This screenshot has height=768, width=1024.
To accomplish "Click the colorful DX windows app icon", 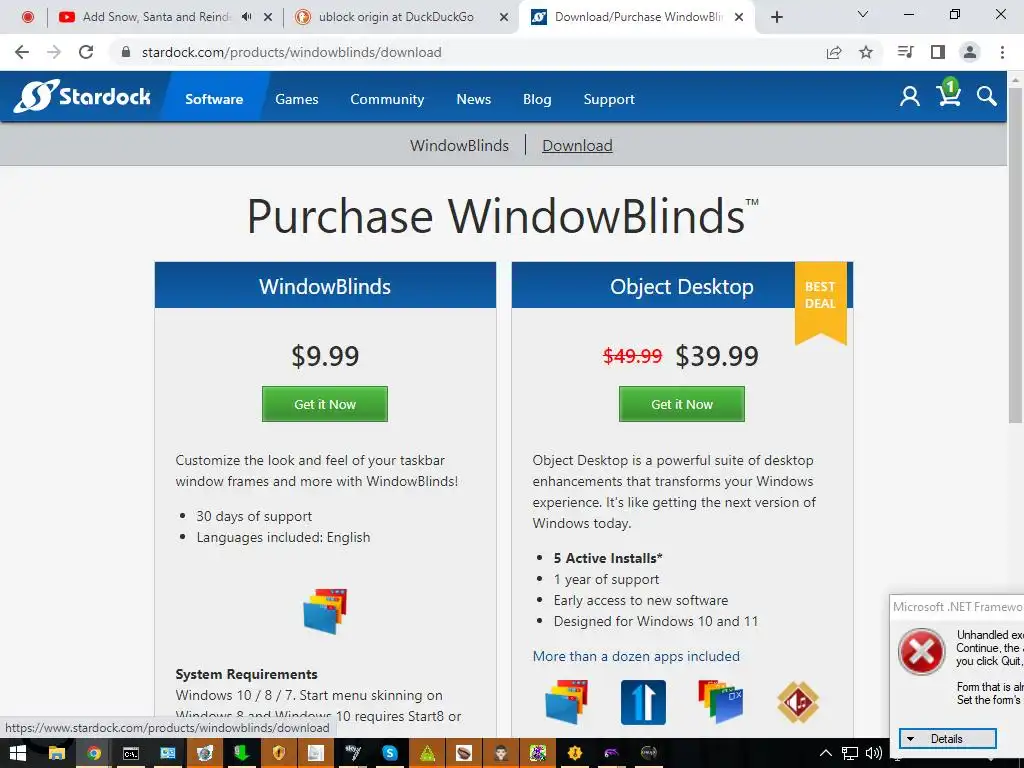I will coord(720,702).
